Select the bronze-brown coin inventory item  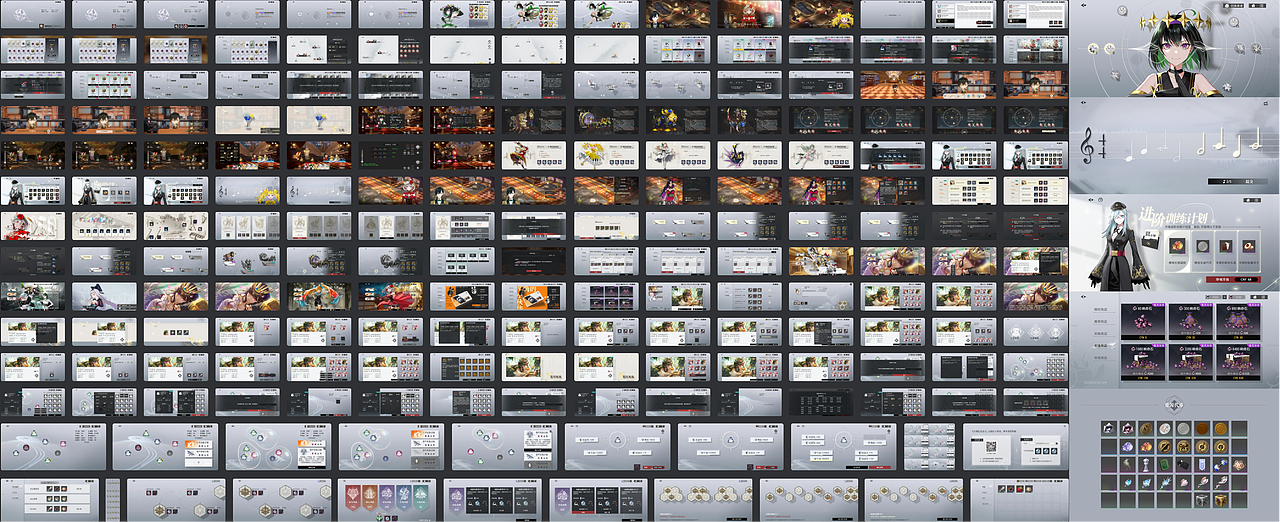(x=1202, y=429)
